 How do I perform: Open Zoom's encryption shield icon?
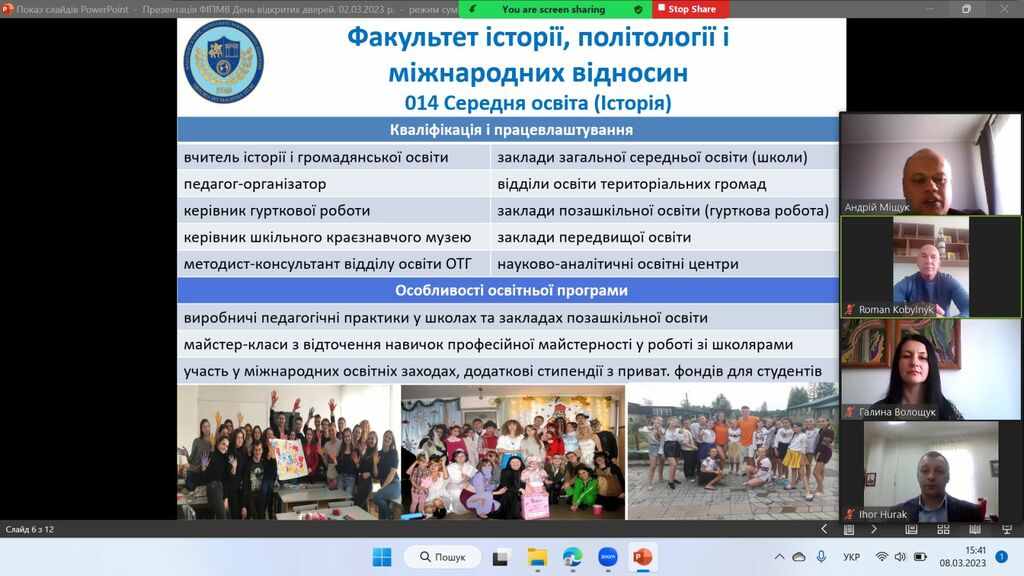[x=638, y=9]
